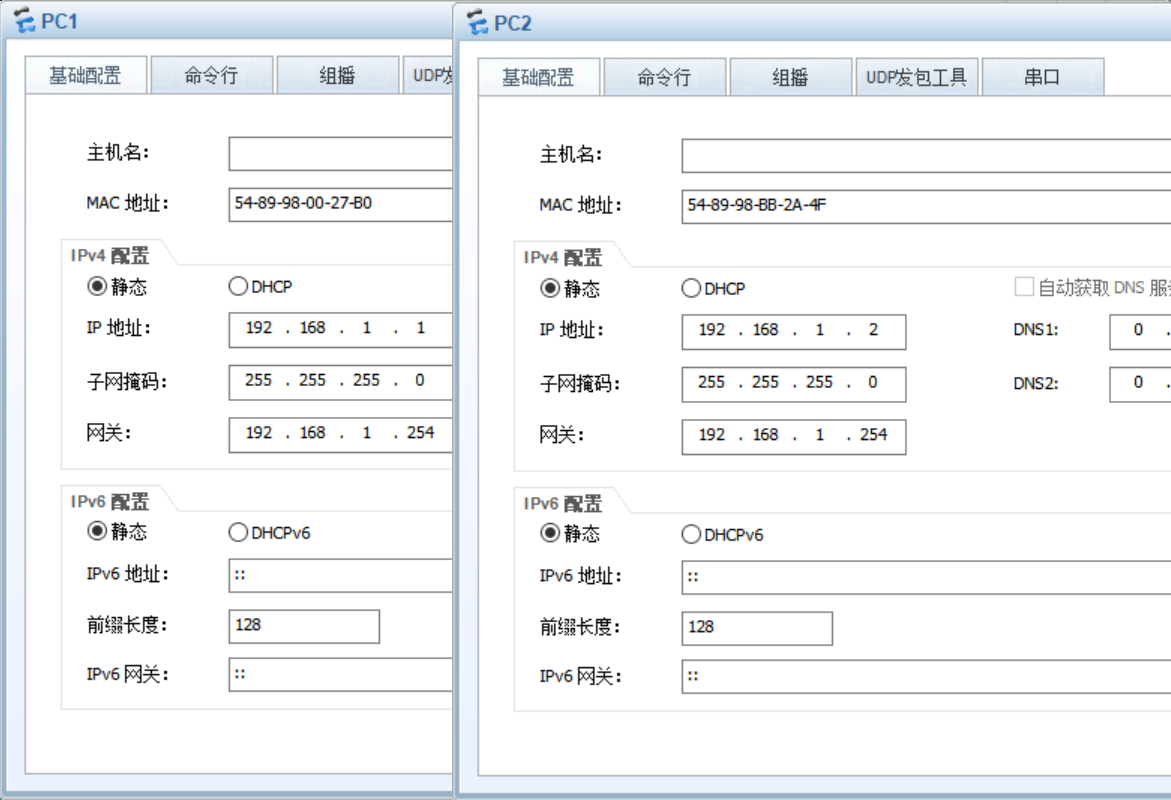The image size is (1171, 800).
Task: Open the UDP发包工具 tab in PC2
Action: (x=916, y=78)
